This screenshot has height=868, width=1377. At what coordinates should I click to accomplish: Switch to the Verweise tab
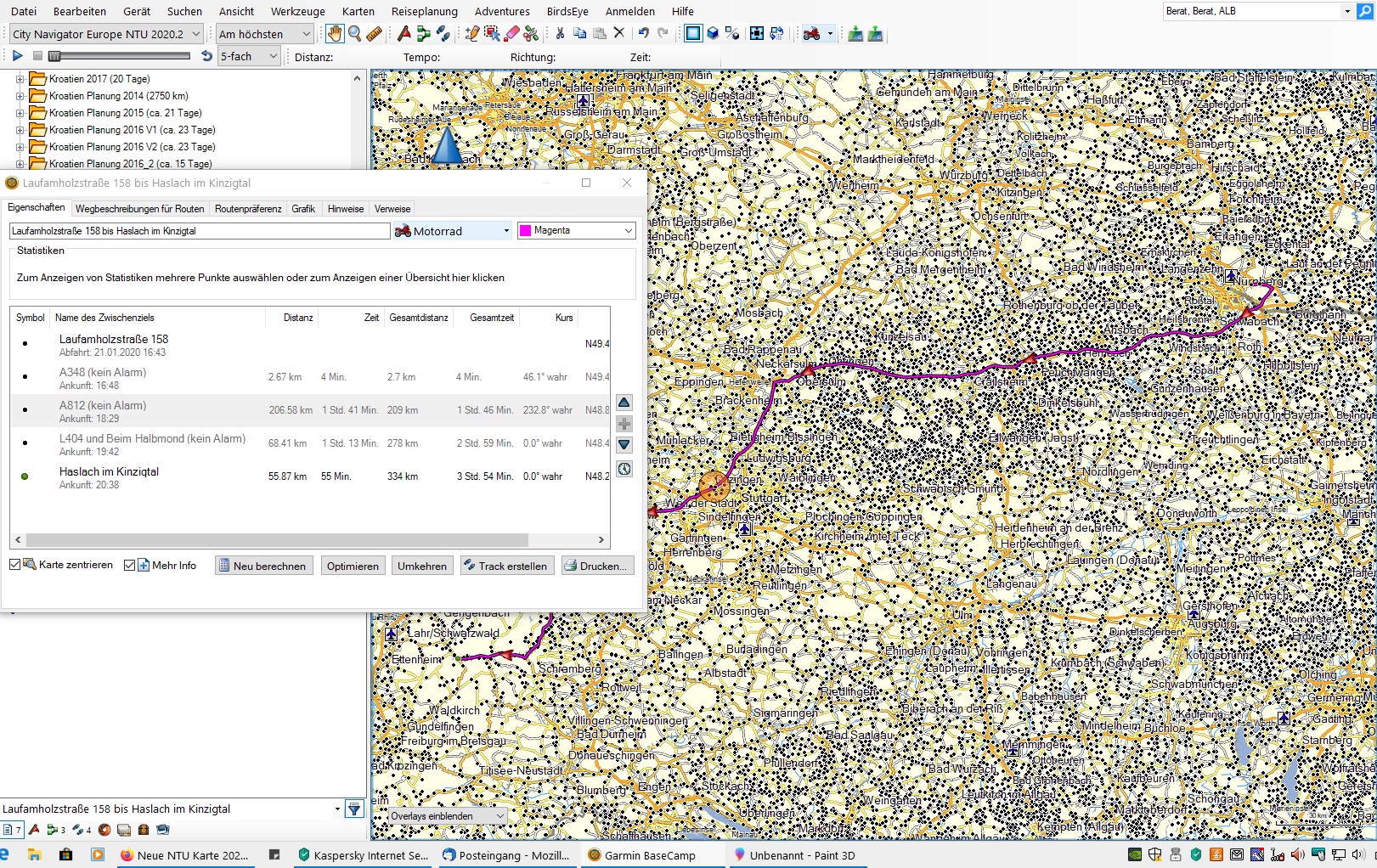[392, 209]
